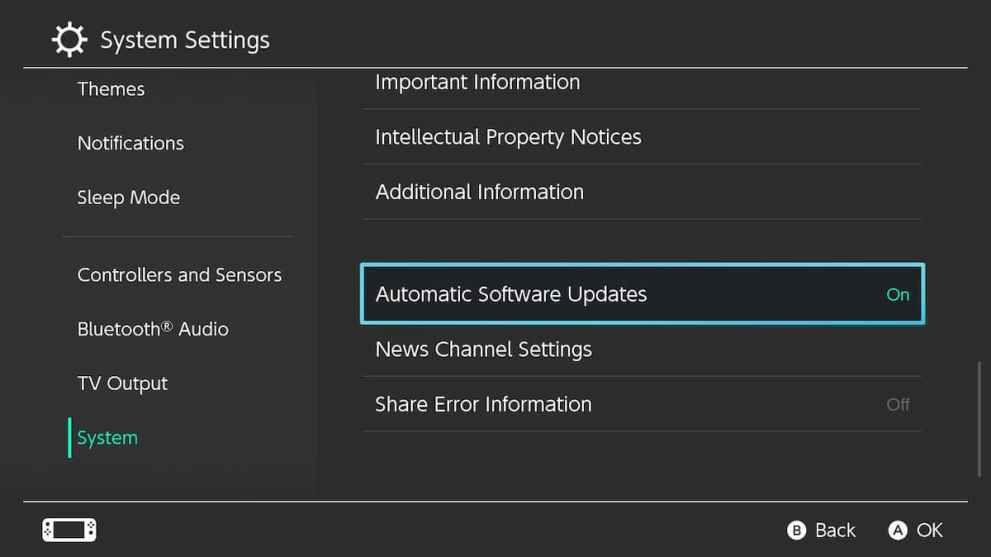The width and height of the screenshot is (991, 557).
Task: Open Important Information
Action: [477, 83]
